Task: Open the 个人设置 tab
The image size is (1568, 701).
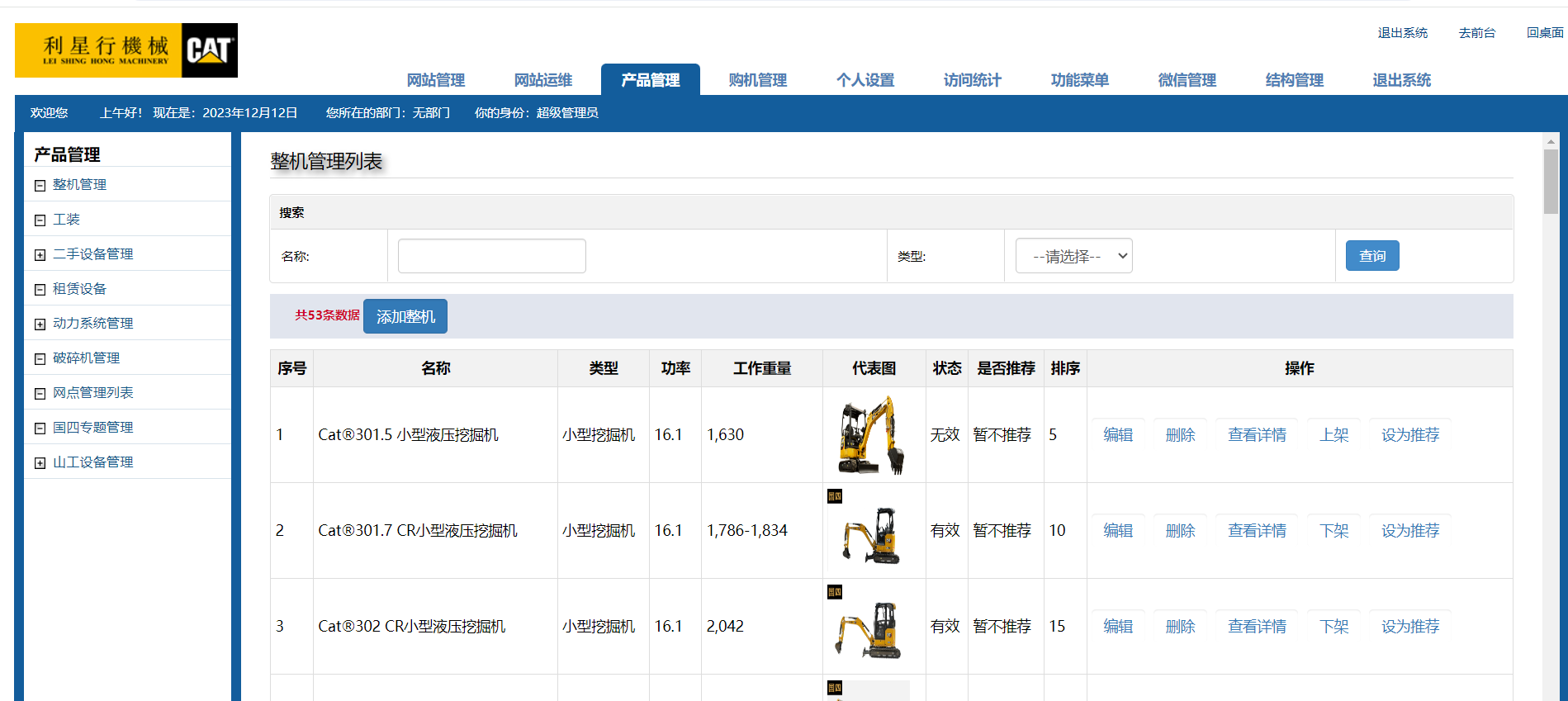Action: (865, 80)
